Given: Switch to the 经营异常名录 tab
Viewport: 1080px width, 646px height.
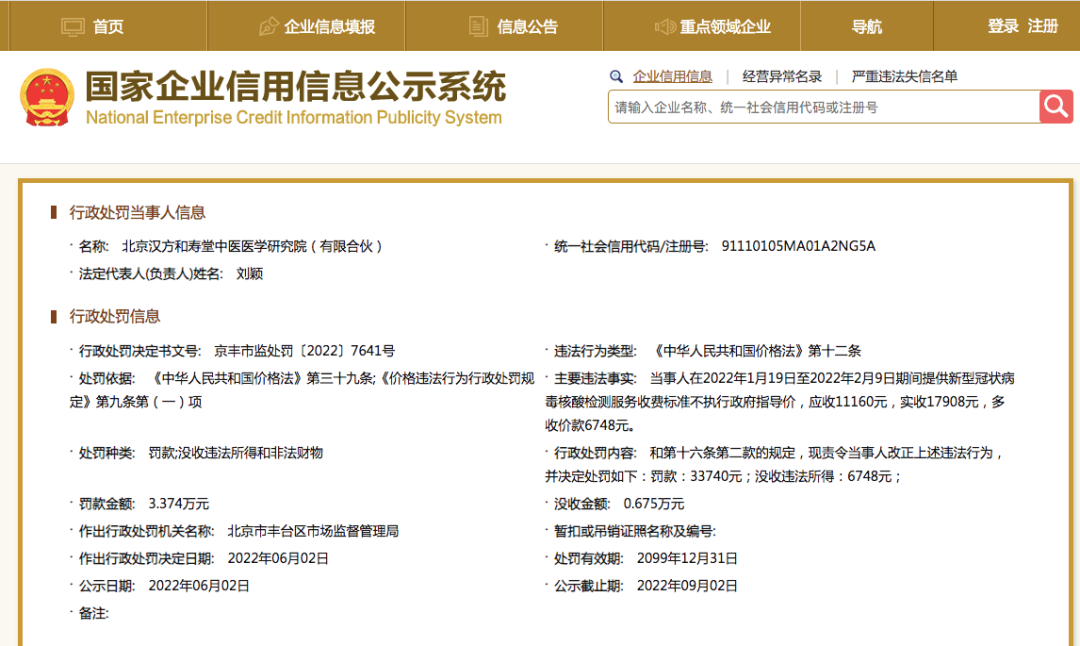Looking at the screenshot, I should pyautogui.click(x=782, y=75).
